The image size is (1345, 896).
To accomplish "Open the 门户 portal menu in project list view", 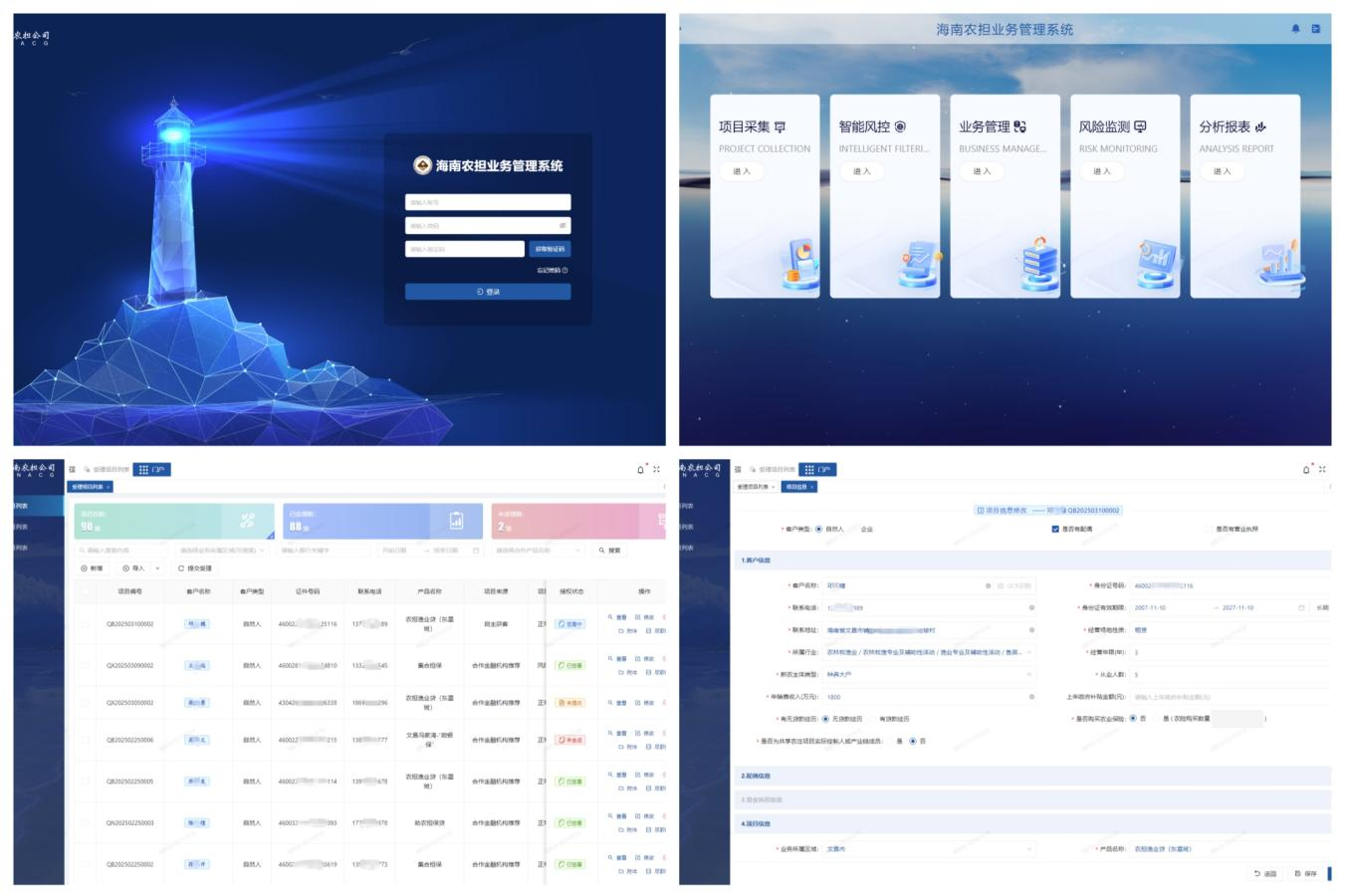I will coord(151,470).
